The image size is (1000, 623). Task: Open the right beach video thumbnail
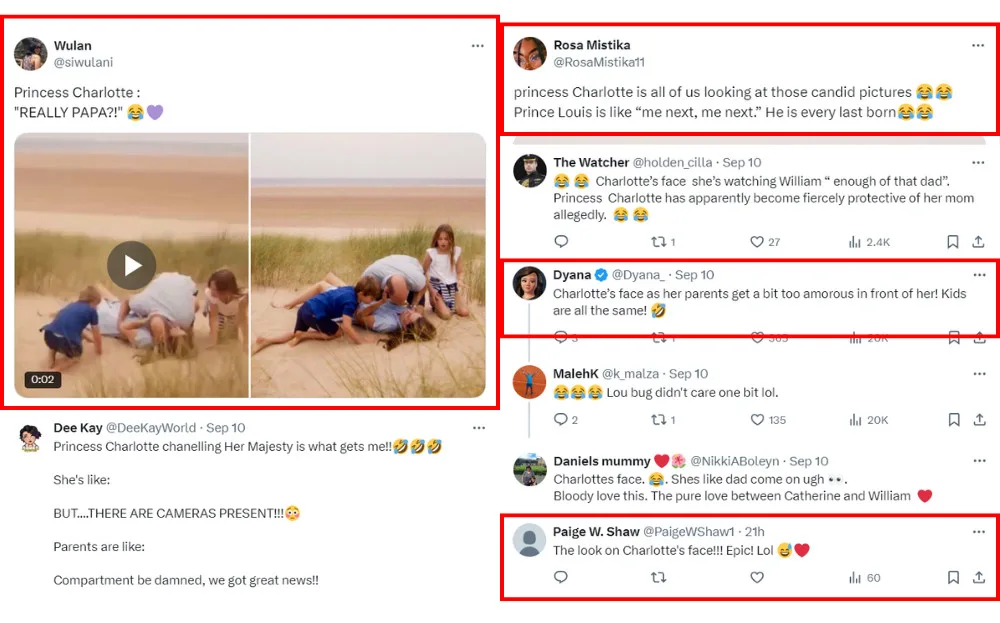pos(368,265)
